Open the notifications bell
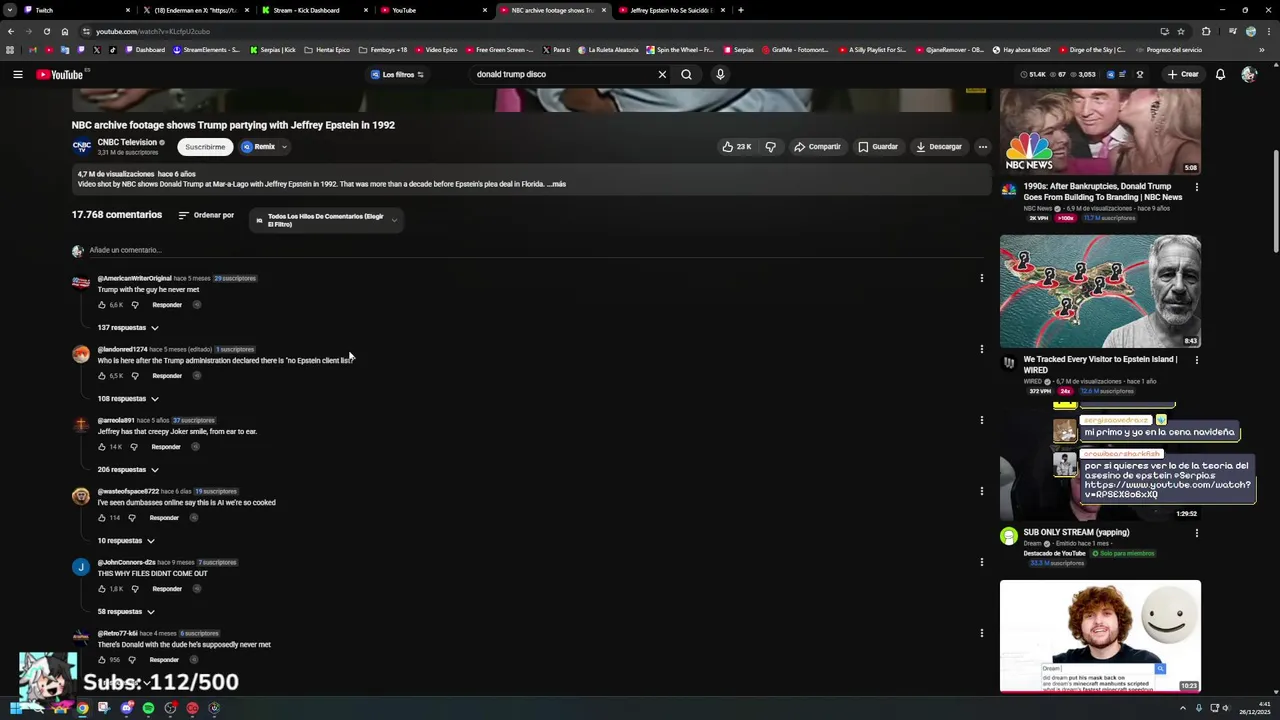 coord(1220,74)
